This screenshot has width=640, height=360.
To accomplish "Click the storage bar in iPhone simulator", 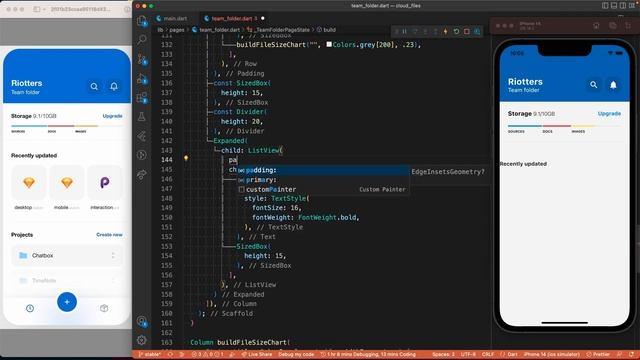I will point(564,126).
